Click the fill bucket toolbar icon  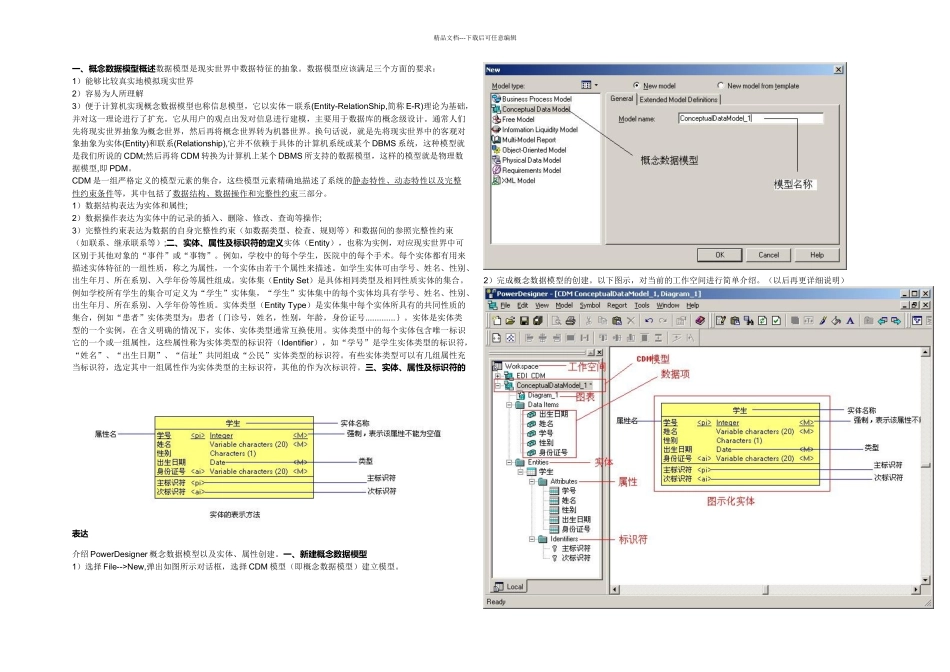click(x=836, y=321)
